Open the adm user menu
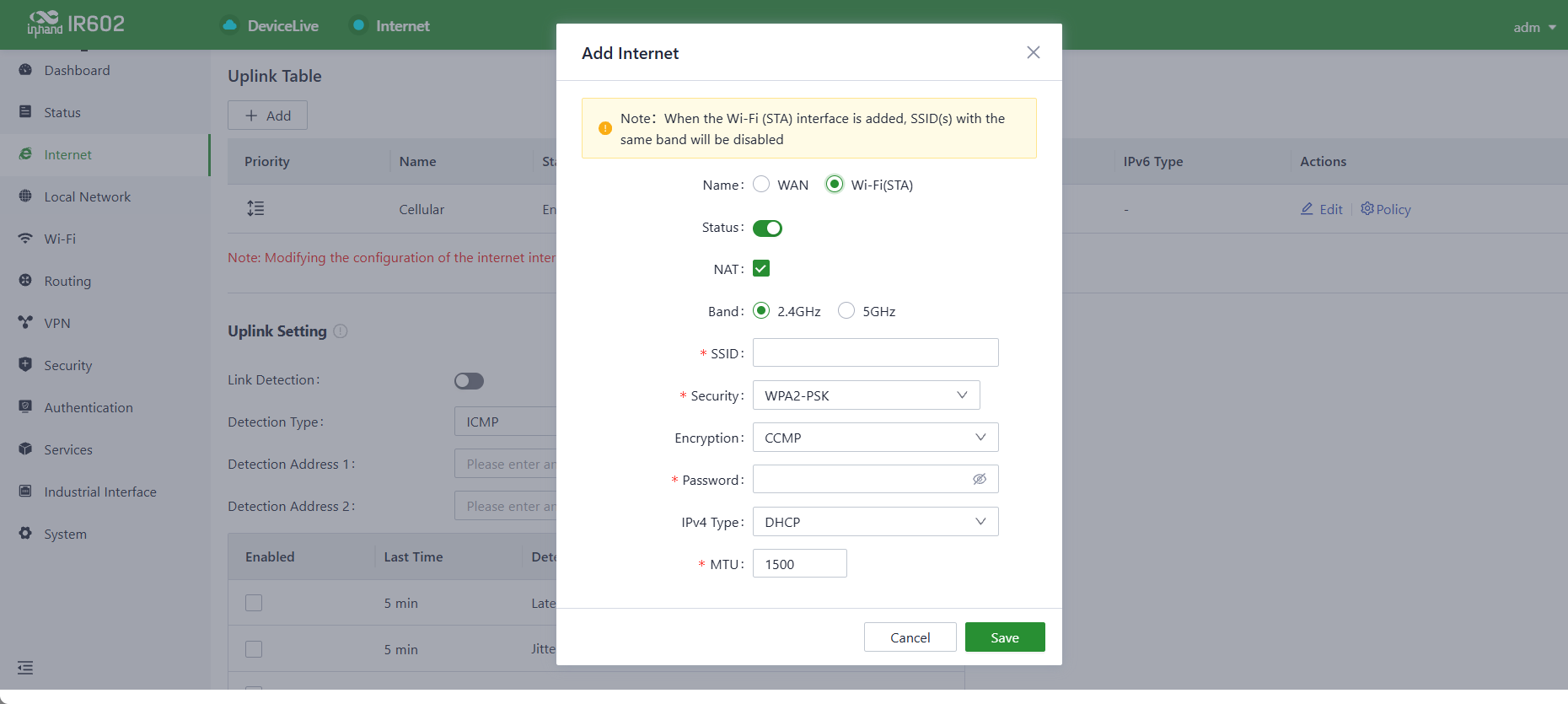The image size is (1568, 704). [1534, 27]
